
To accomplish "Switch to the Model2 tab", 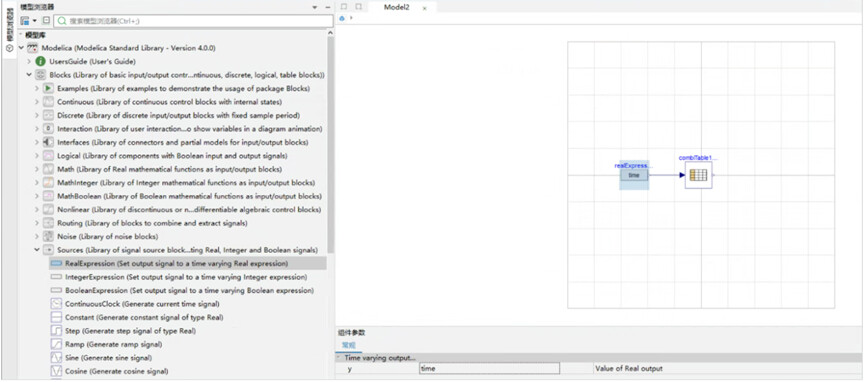I will 396,8.
